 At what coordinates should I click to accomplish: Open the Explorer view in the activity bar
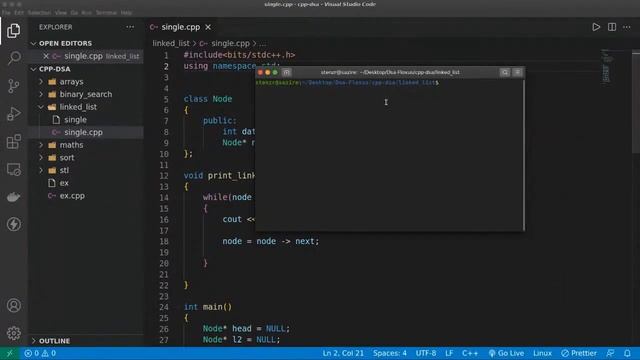pyautogui.click(x=13, y=31)
